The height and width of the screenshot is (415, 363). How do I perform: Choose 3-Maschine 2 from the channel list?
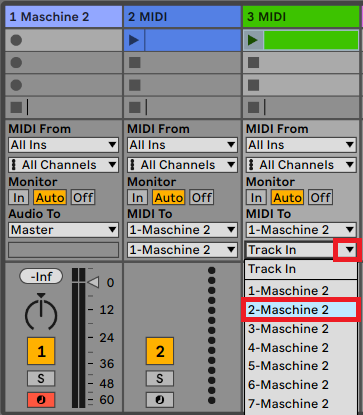[301, 329]
